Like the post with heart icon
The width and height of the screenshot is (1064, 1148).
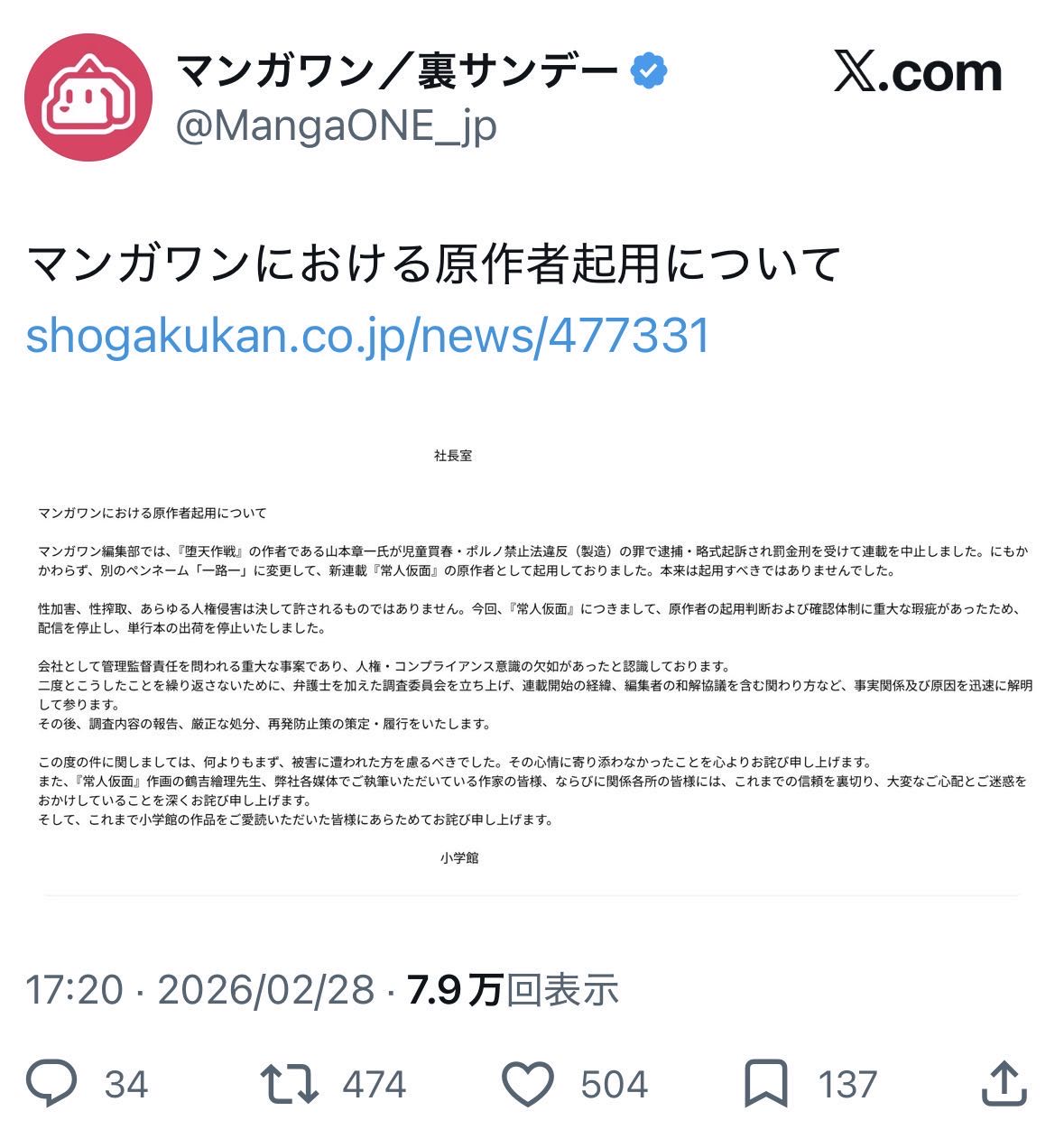(x=528, y=1084)
